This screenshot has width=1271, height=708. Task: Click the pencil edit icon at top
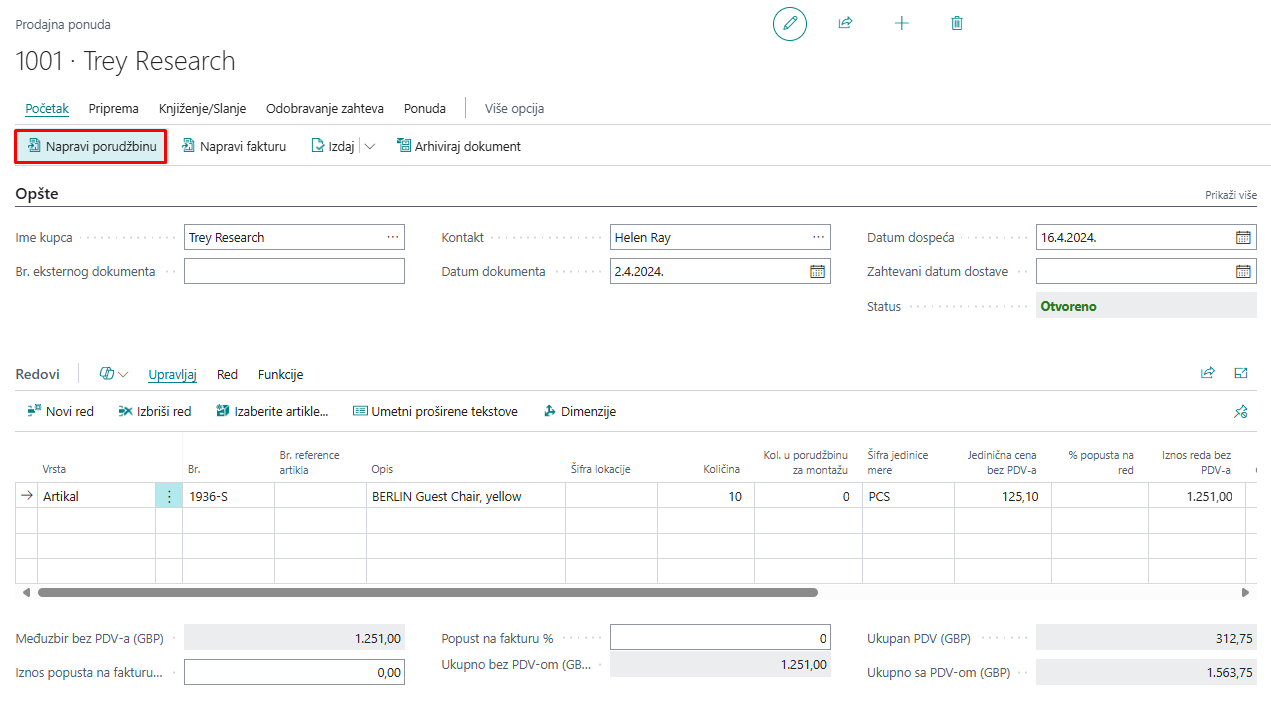click(789, 23)
